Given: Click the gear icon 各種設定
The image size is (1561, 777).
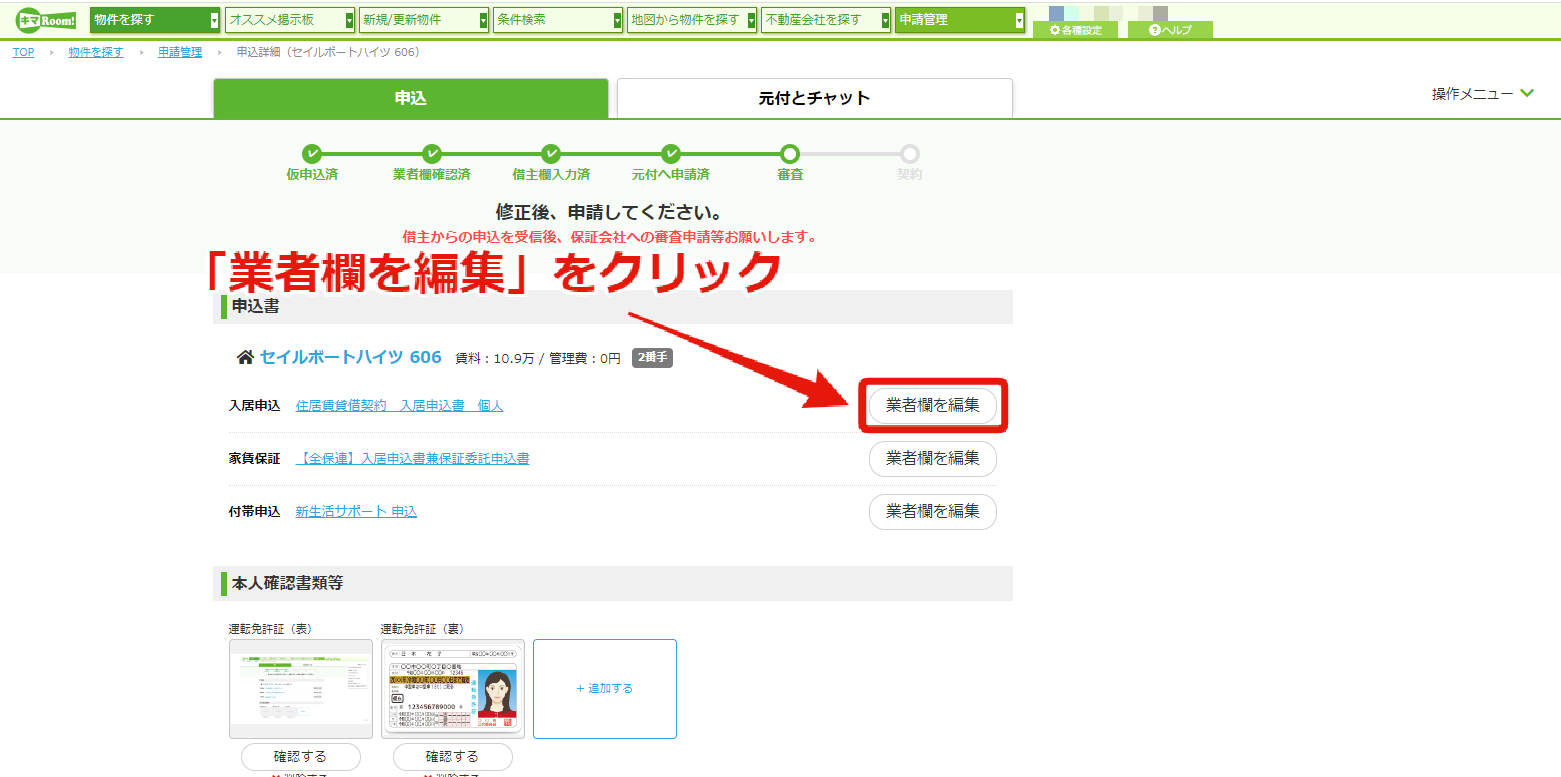Looking at the screenshot, I should pyautogui.click(x=1055, y=30).
